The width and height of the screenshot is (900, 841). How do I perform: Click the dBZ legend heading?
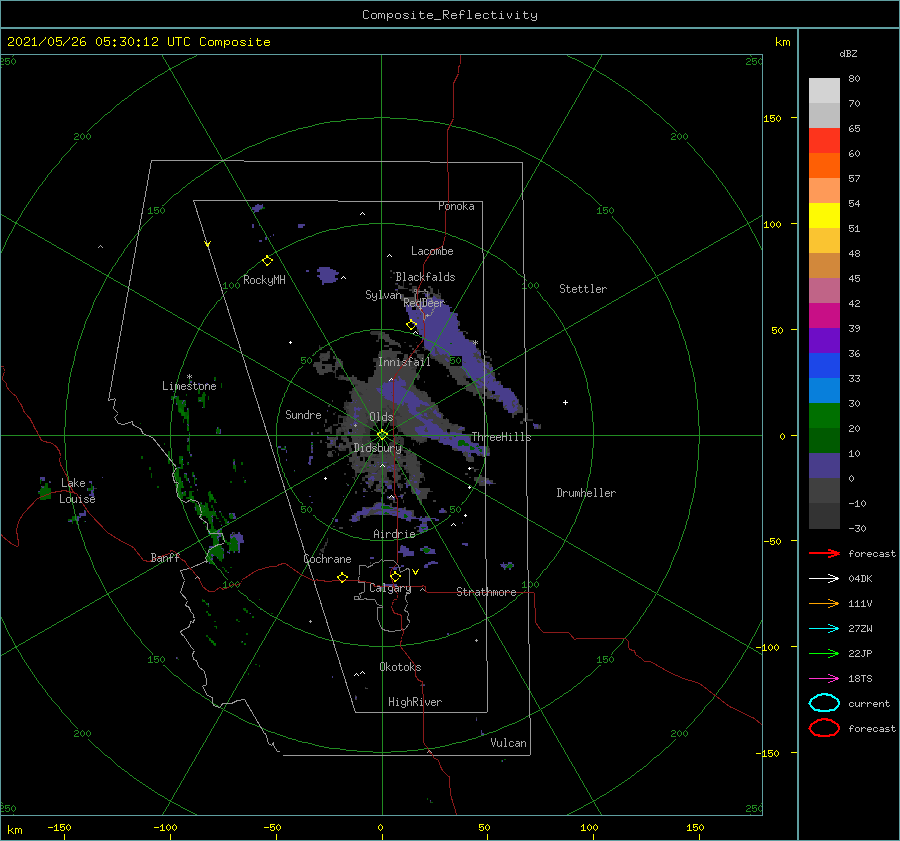[x=848, y=53]
